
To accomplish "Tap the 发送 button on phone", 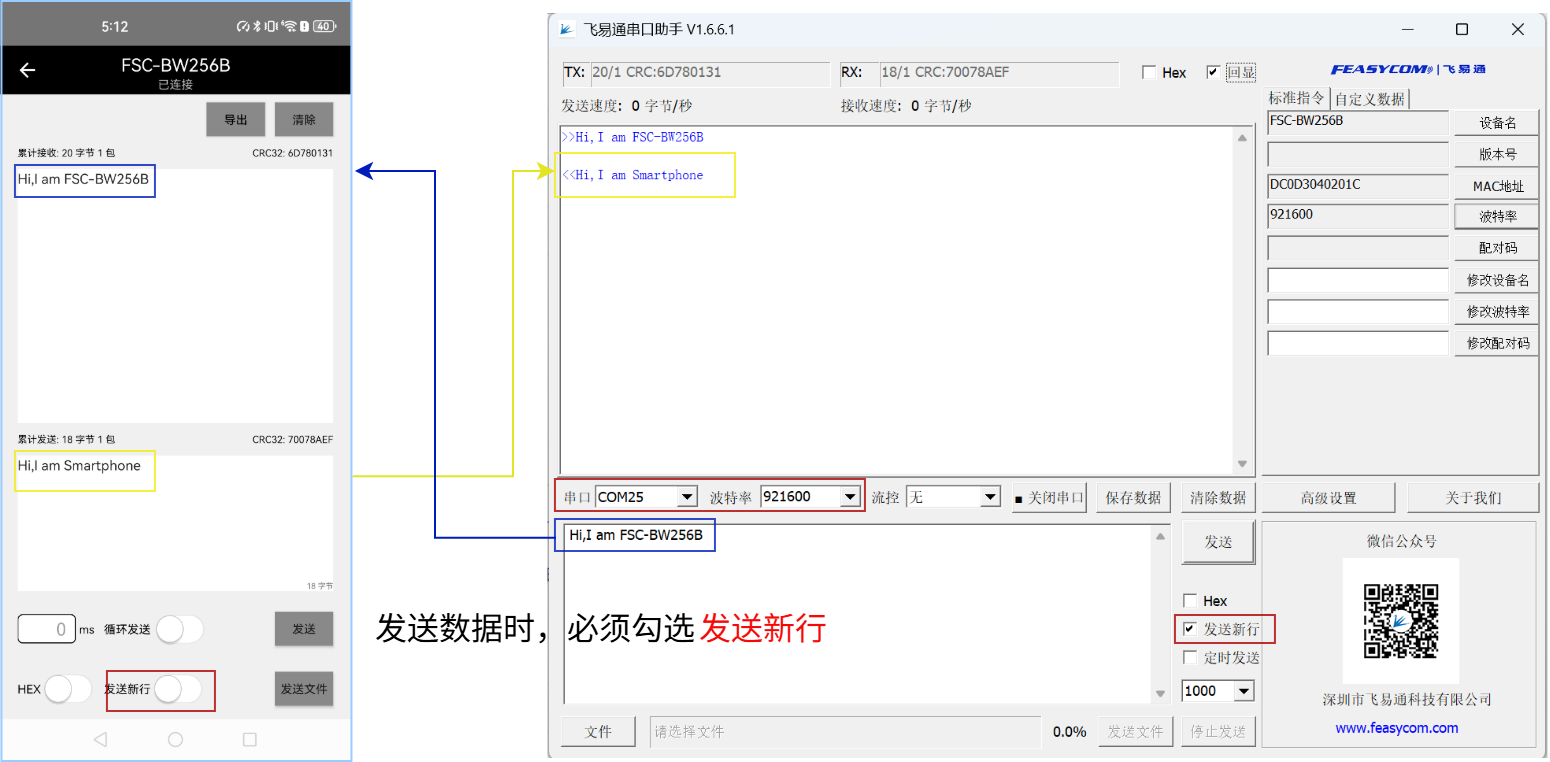I will (x=304, y=629).
